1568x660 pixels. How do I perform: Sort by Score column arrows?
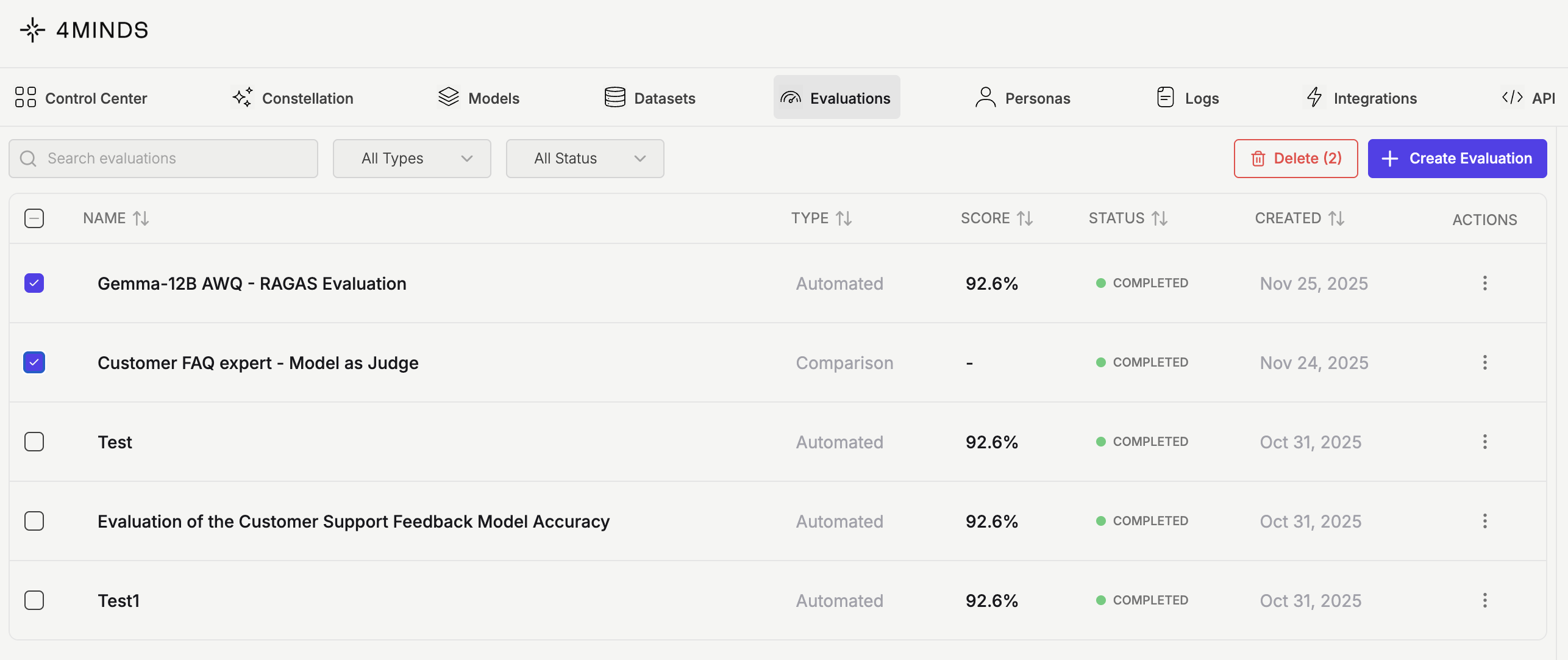point(1025,218)
